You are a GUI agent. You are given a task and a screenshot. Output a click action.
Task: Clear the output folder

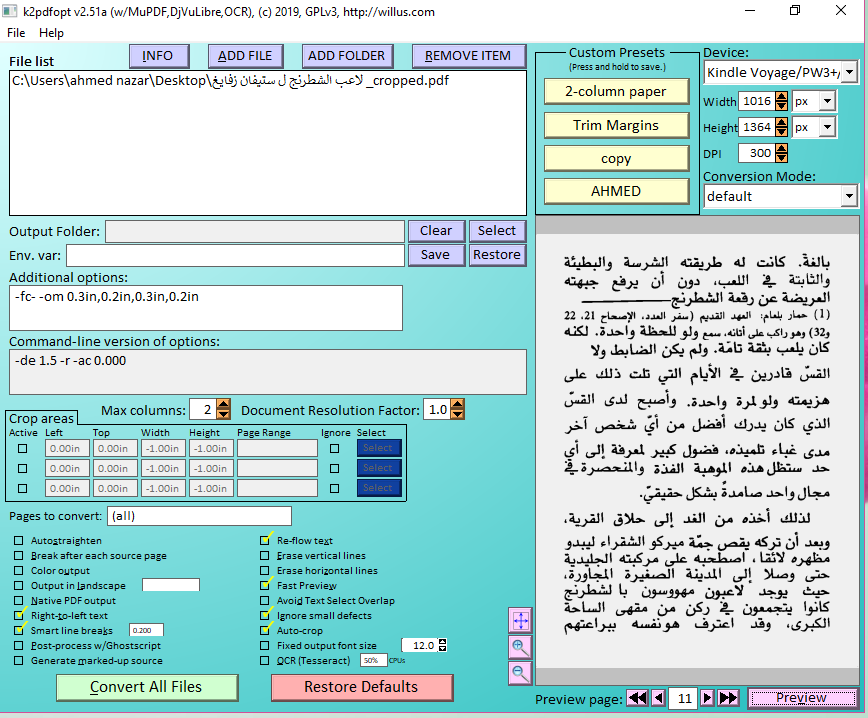[x=436, y=231]
